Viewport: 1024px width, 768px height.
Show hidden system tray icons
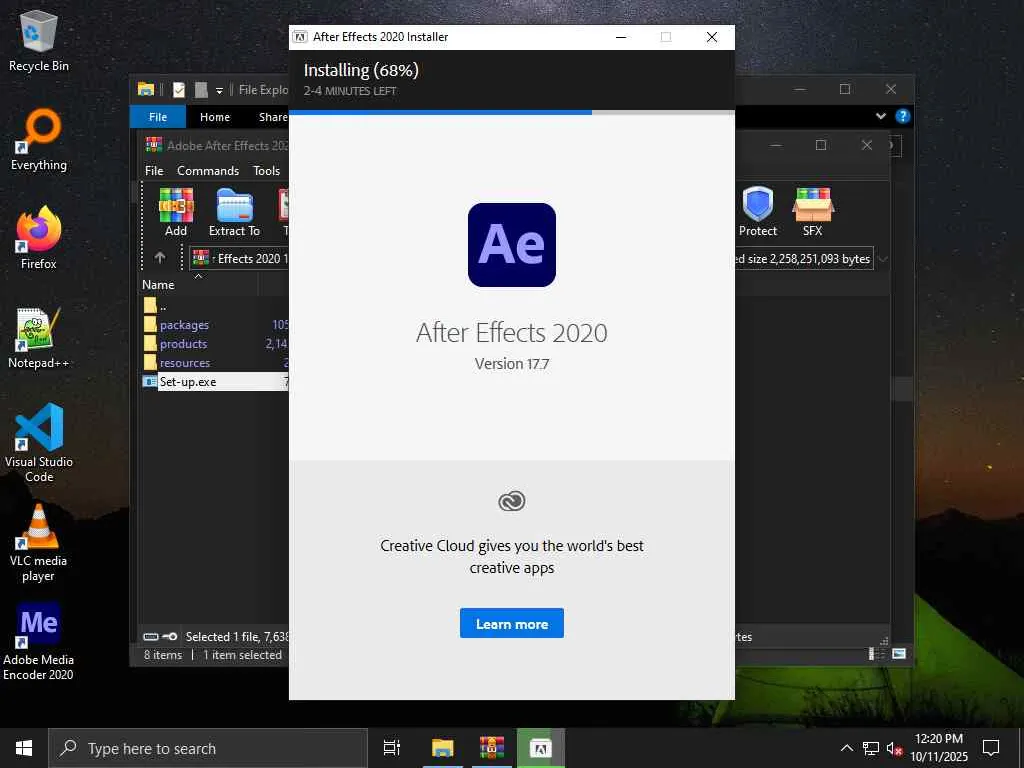(x=846, y=748)
